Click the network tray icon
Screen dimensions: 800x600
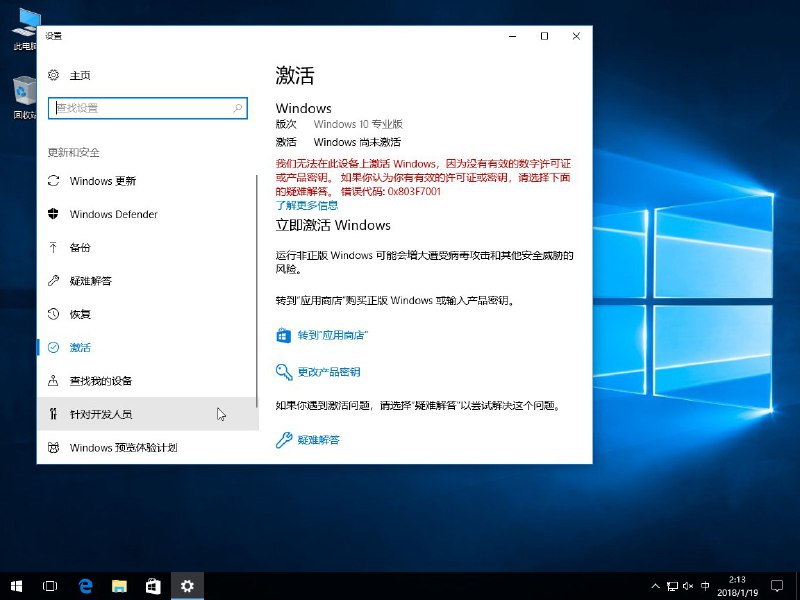click(x=672, y=586)
